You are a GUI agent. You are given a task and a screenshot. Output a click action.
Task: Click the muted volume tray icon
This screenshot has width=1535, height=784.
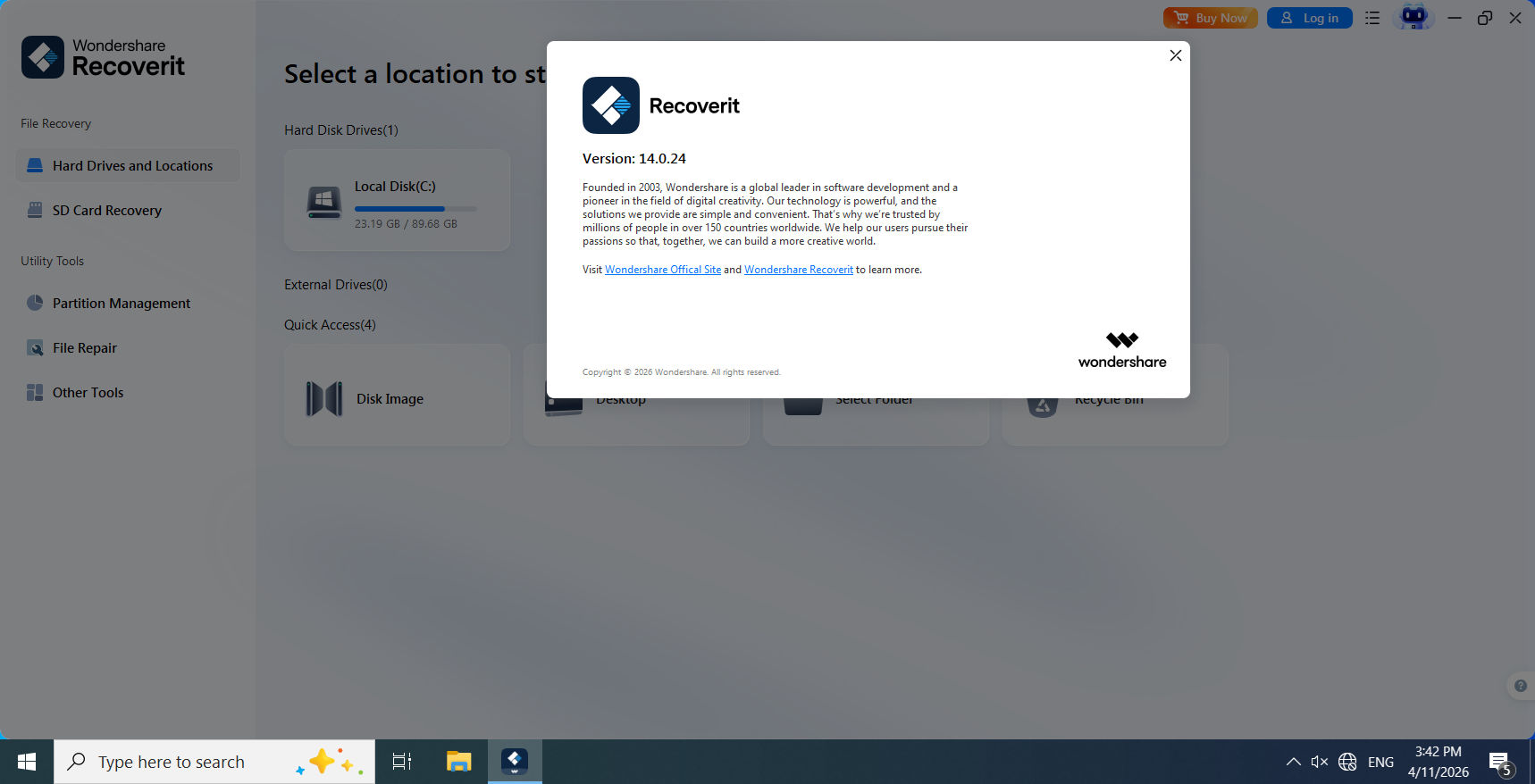point(1320,762)
